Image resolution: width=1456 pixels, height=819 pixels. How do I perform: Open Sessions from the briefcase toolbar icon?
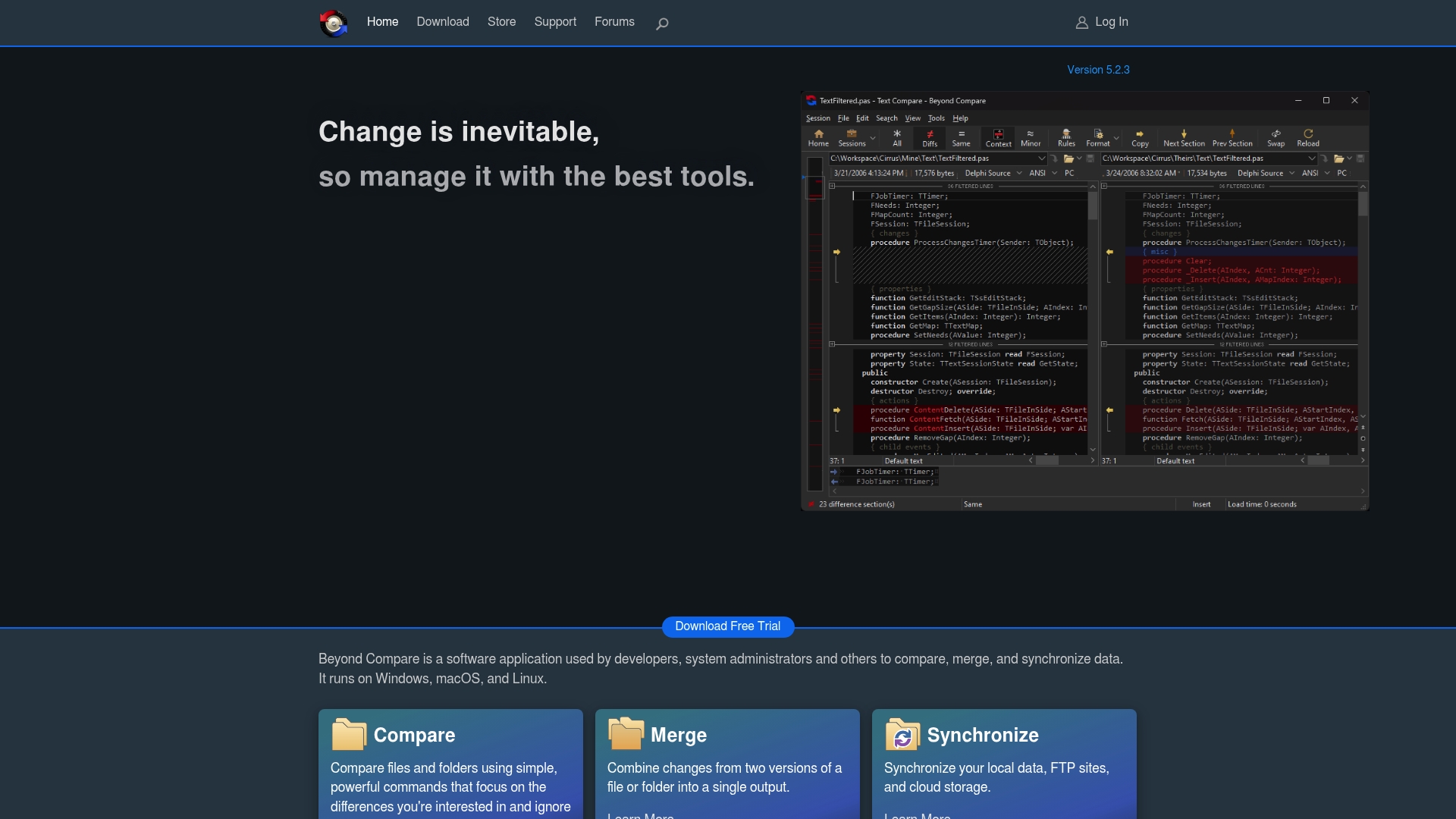pos(852,138)
